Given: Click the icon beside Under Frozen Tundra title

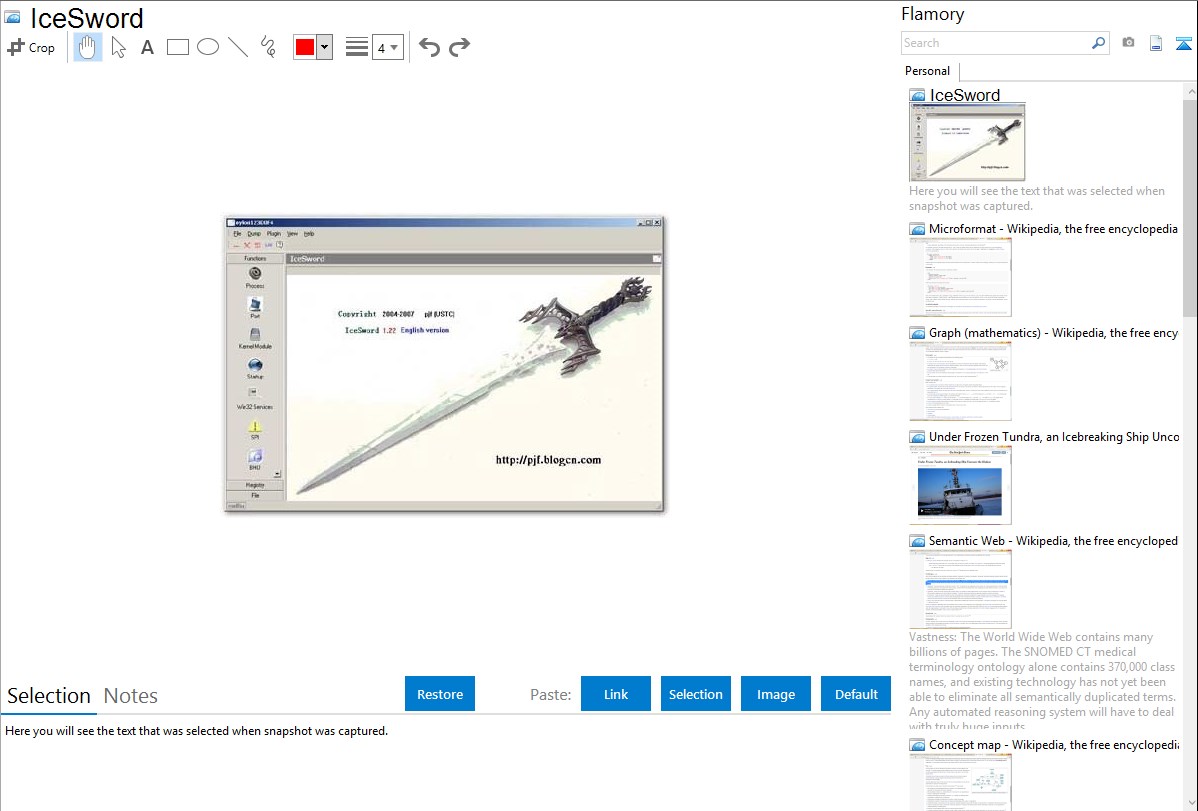Looking at the screenshot, I should (917, 437).
